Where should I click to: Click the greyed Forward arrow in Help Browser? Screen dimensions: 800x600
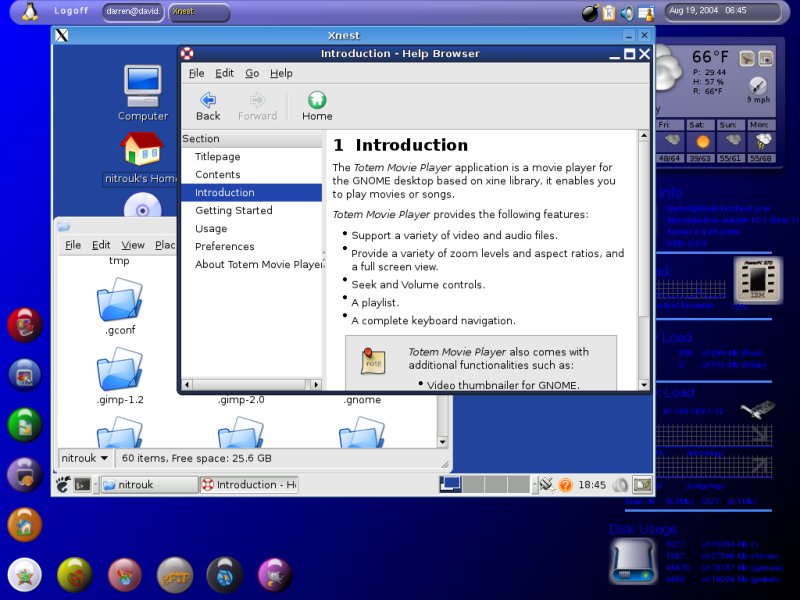[257, 100]
